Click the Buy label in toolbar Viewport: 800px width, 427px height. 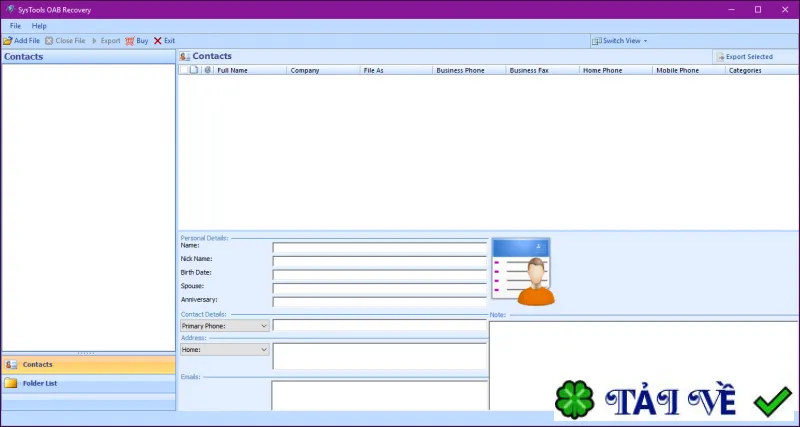coord(142,41)
